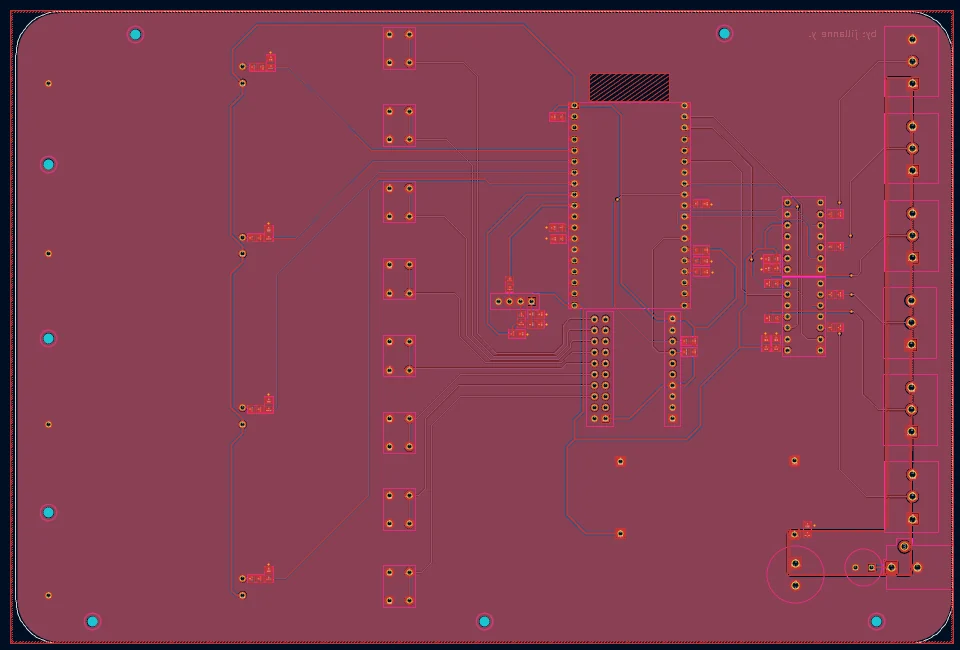
Task: Select the microcontroller module's rectangular footprint outline
Action: pos(629,206)
